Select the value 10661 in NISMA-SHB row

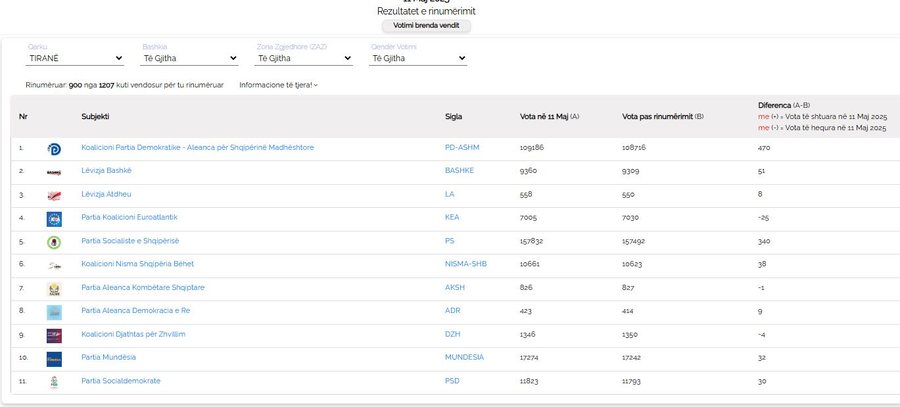coord(530,264)
